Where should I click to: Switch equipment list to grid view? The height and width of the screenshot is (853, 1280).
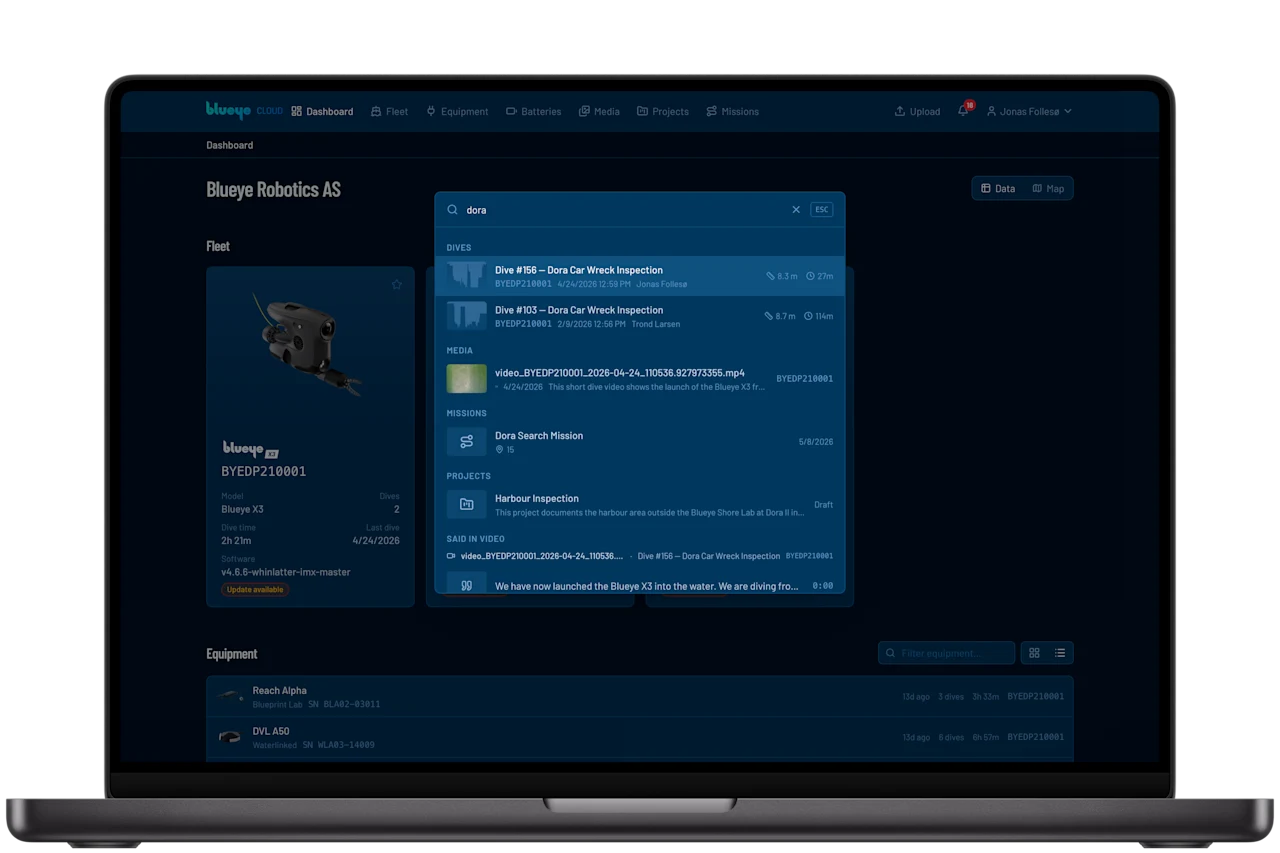point(1034,653)
